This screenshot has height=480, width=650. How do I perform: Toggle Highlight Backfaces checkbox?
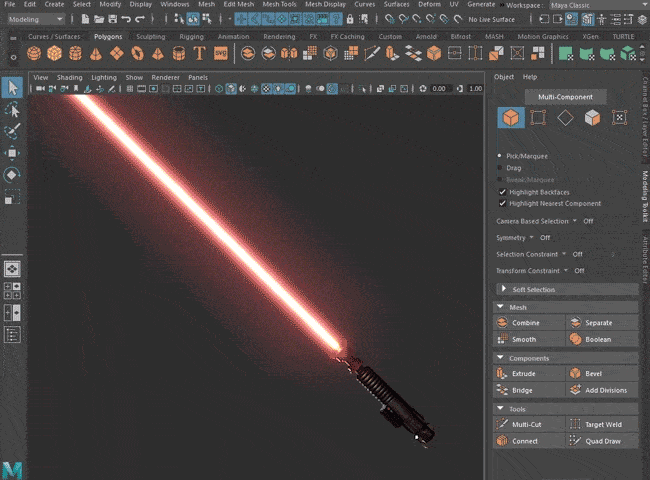point(502,192)
